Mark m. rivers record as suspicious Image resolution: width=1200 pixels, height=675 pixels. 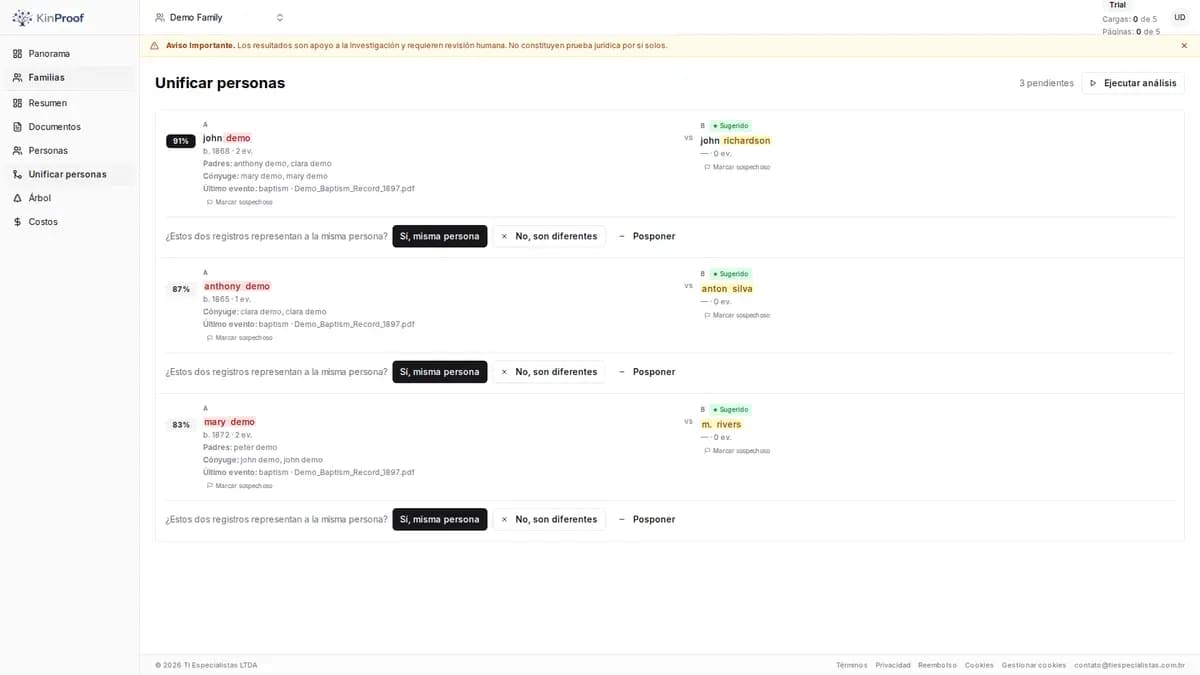click(737, 451)
